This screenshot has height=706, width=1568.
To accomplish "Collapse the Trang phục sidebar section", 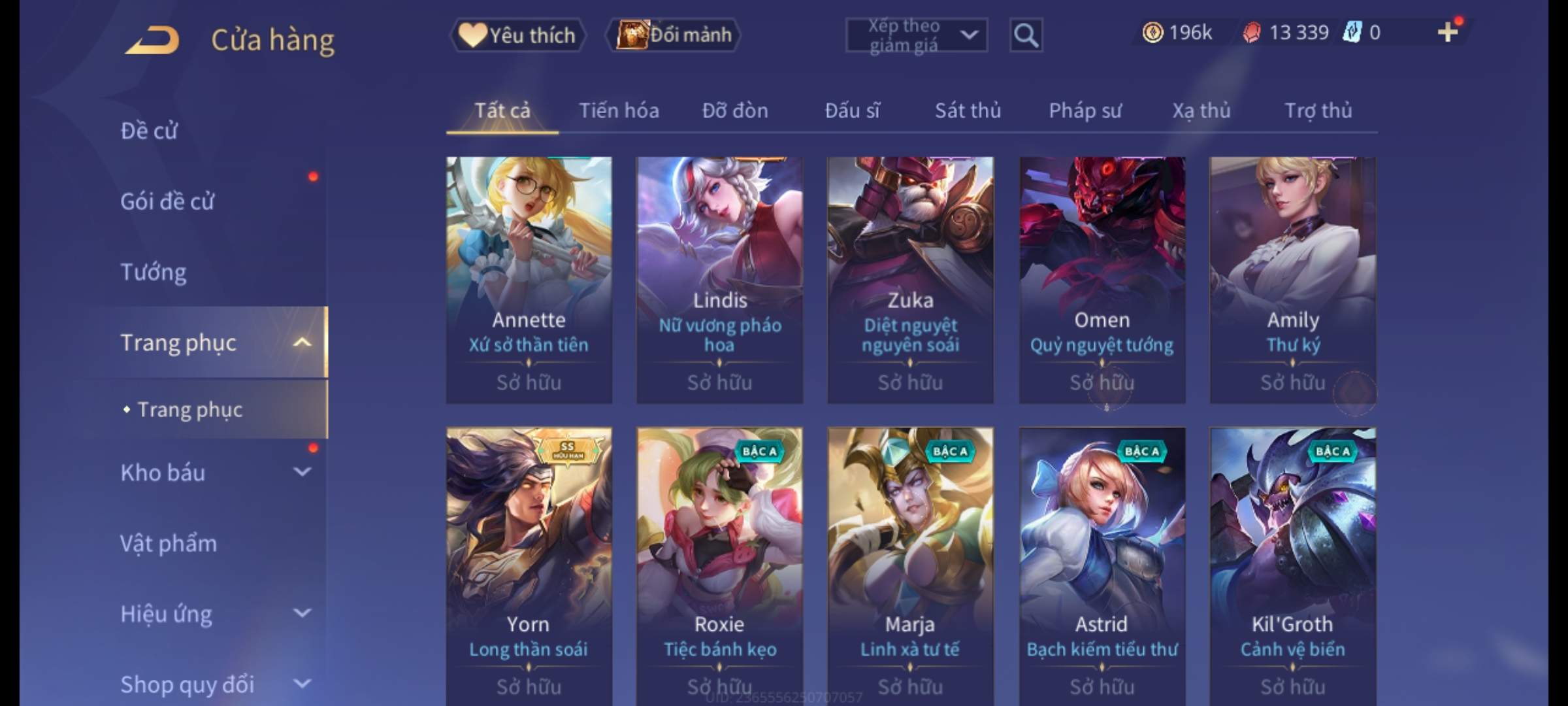I will (302, 343).
